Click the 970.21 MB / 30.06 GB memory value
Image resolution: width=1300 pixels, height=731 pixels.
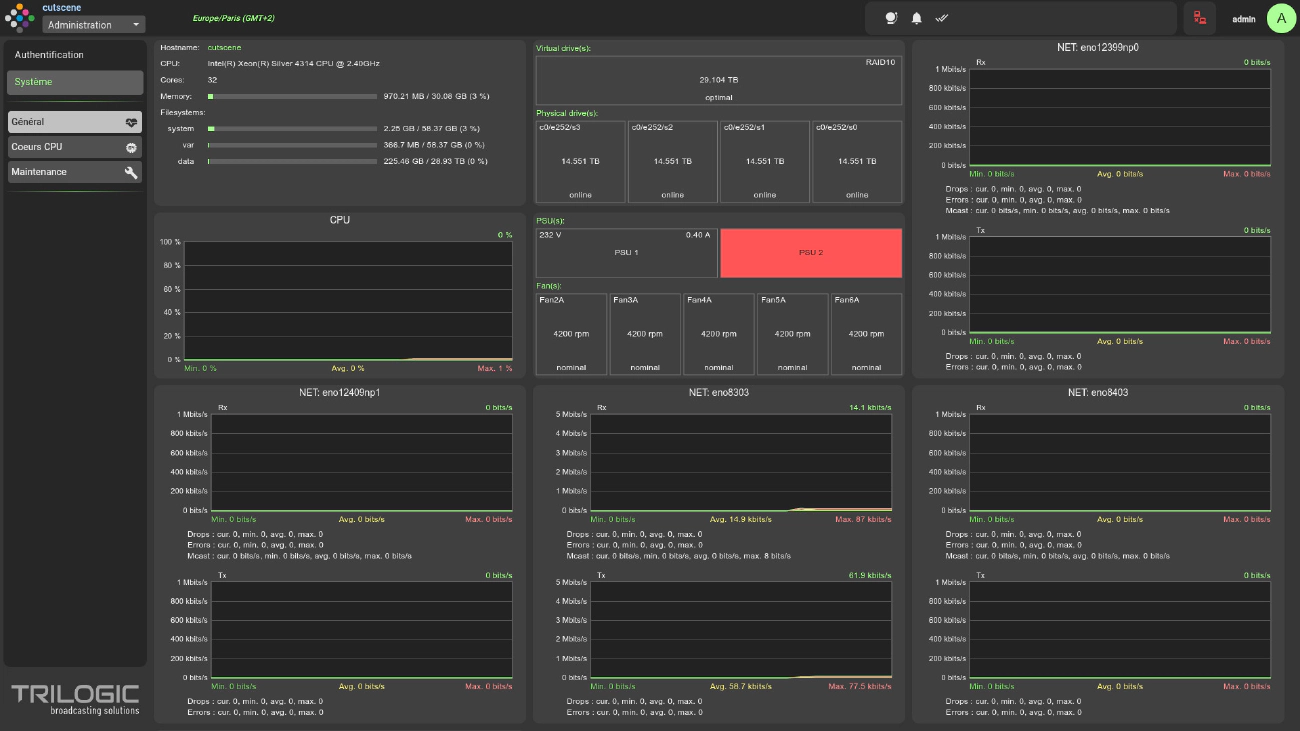[x=436, y=97]
